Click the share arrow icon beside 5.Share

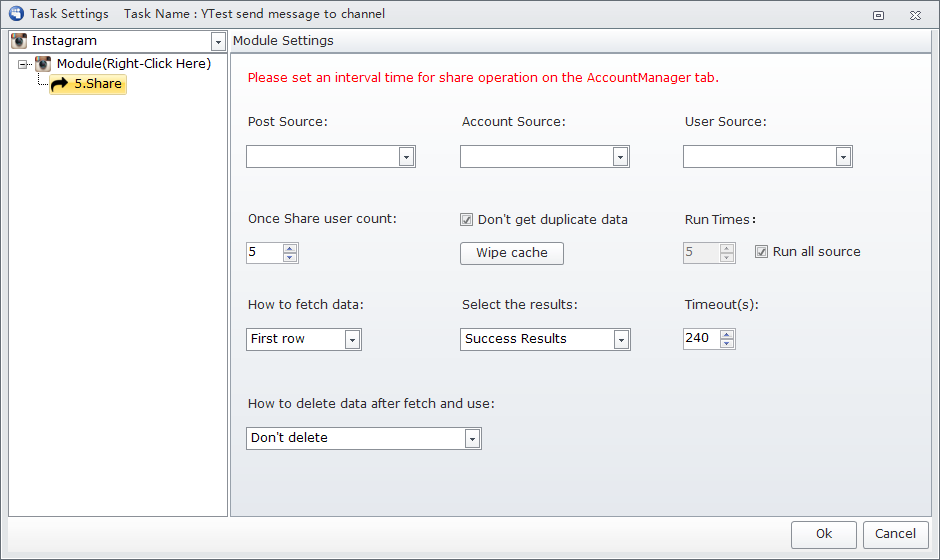click(59, 85)
